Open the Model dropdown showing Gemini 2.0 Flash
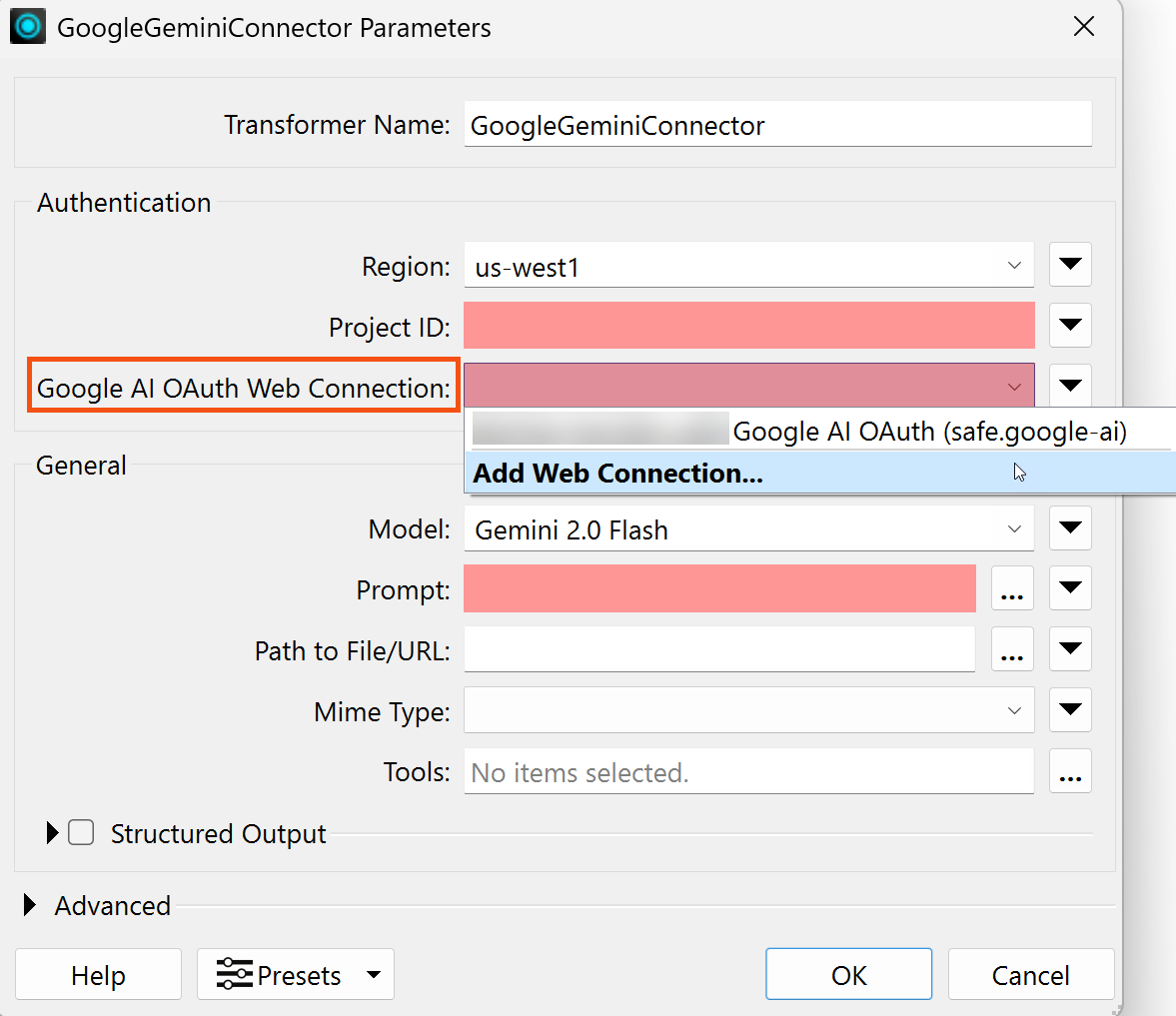The image size is (1176, 1016). [748, 528]
